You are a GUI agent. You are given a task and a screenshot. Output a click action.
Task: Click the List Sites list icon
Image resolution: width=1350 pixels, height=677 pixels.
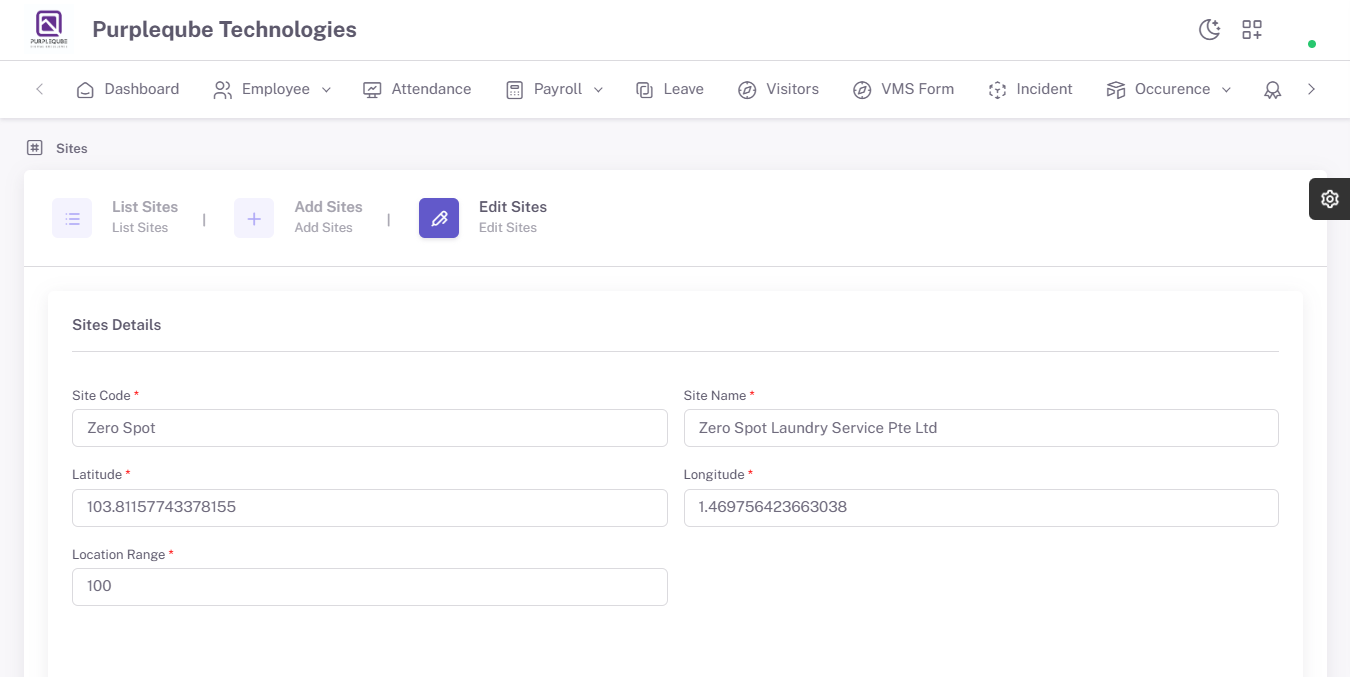(x=72, y=218)
